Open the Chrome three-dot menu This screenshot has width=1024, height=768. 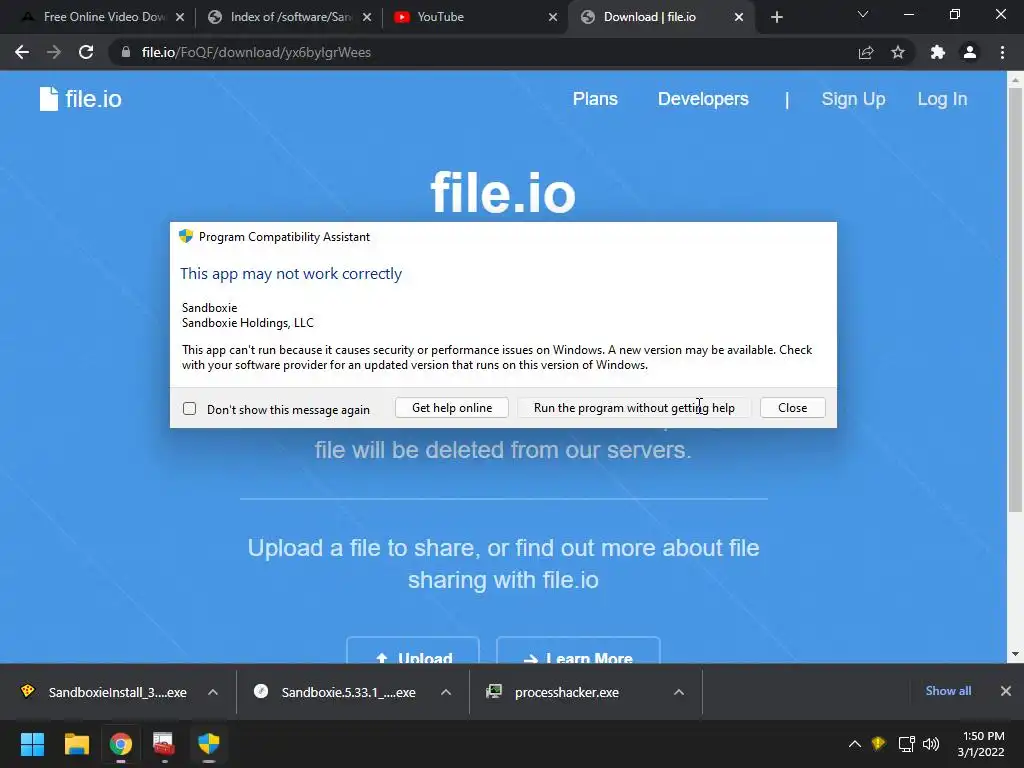[x=1002, y=52]
